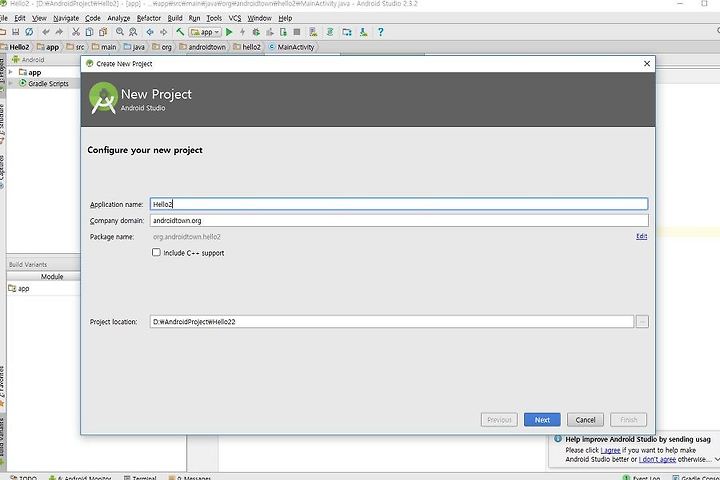
Task: Click the Debug app bug icon
Action: [x=256, y=32]
